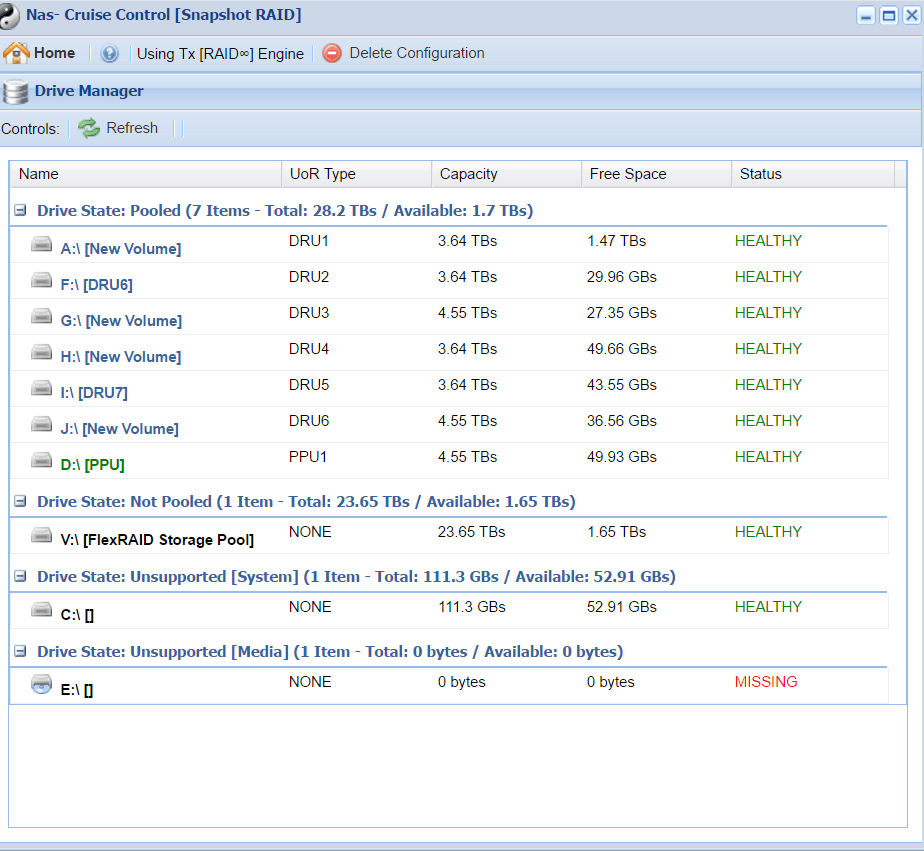
Task: Click the blue help question-mark icon
Action: click(x=109, y=54)
